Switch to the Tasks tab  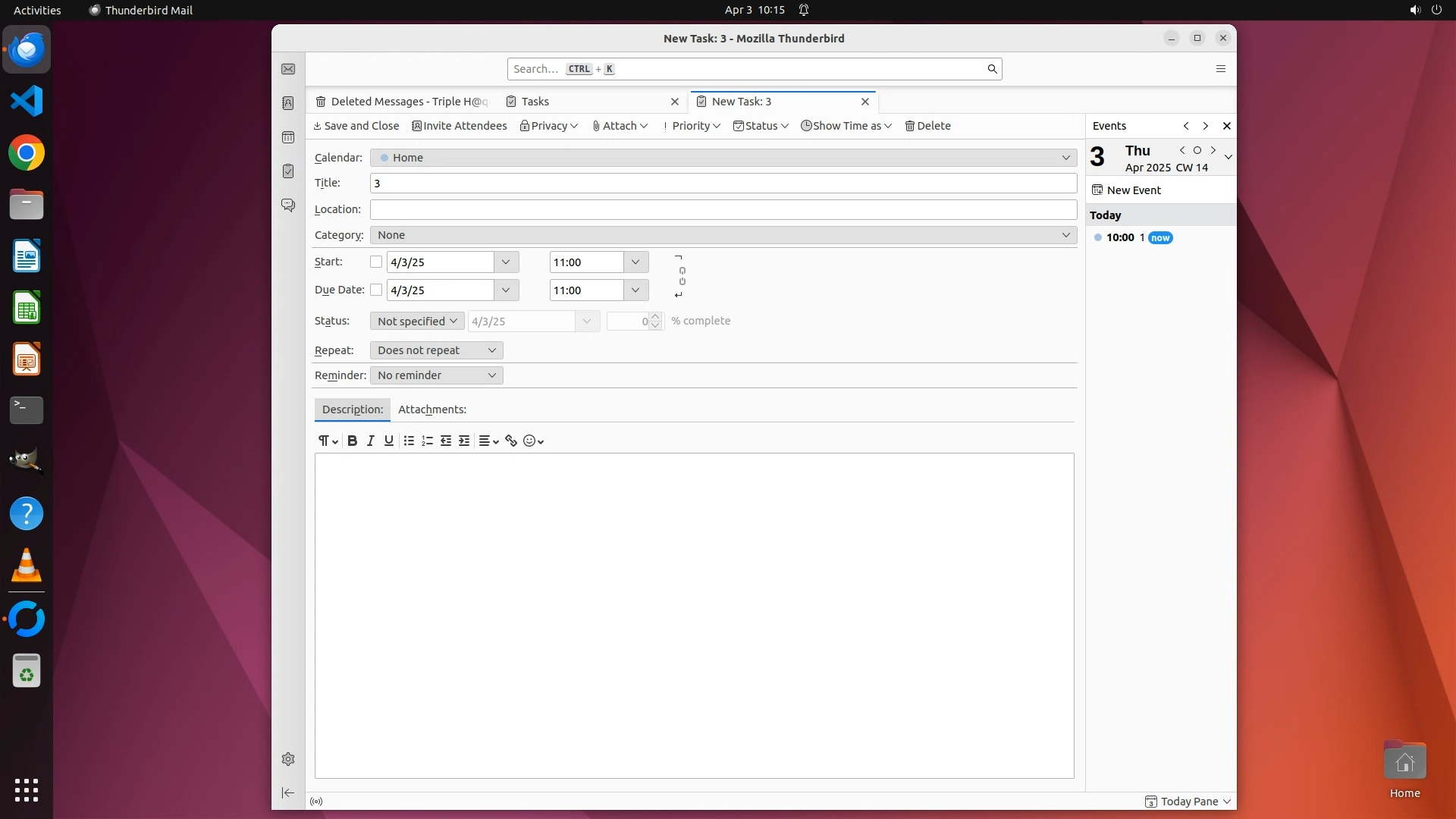[x=535, y=102]
